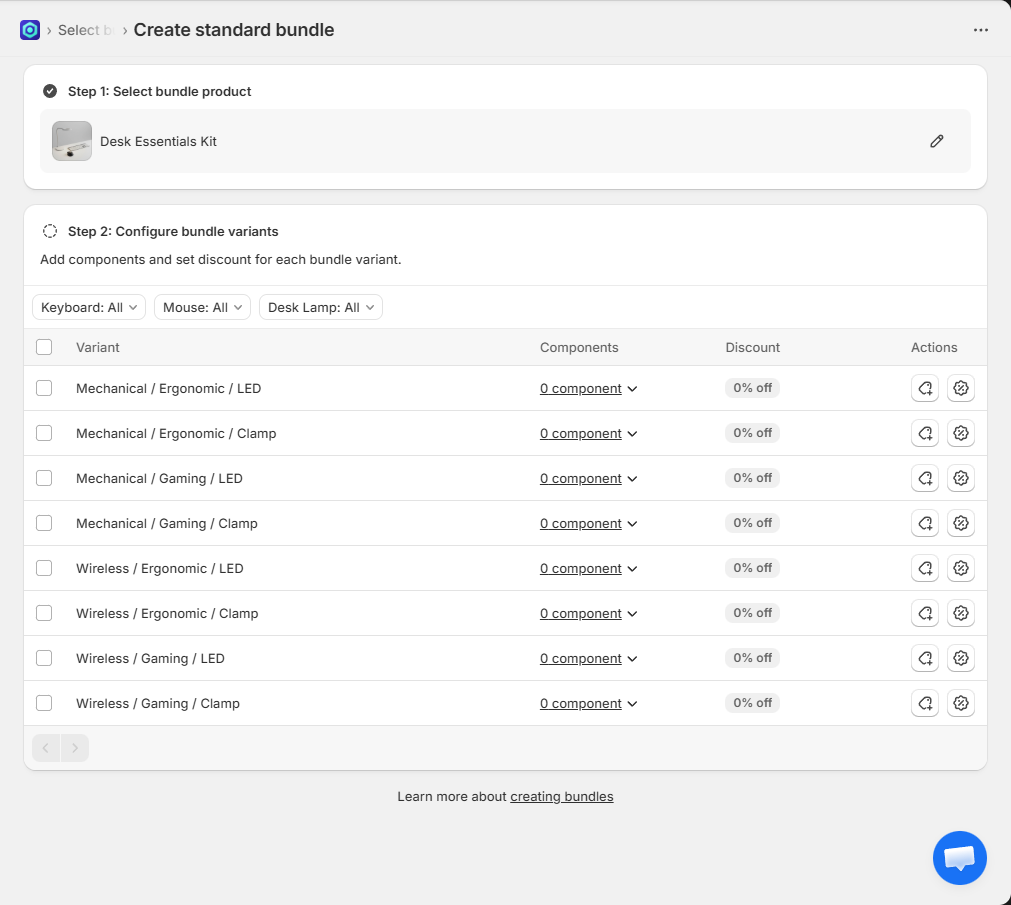Click the app logo icon in breadcrumb

[30, 30]
